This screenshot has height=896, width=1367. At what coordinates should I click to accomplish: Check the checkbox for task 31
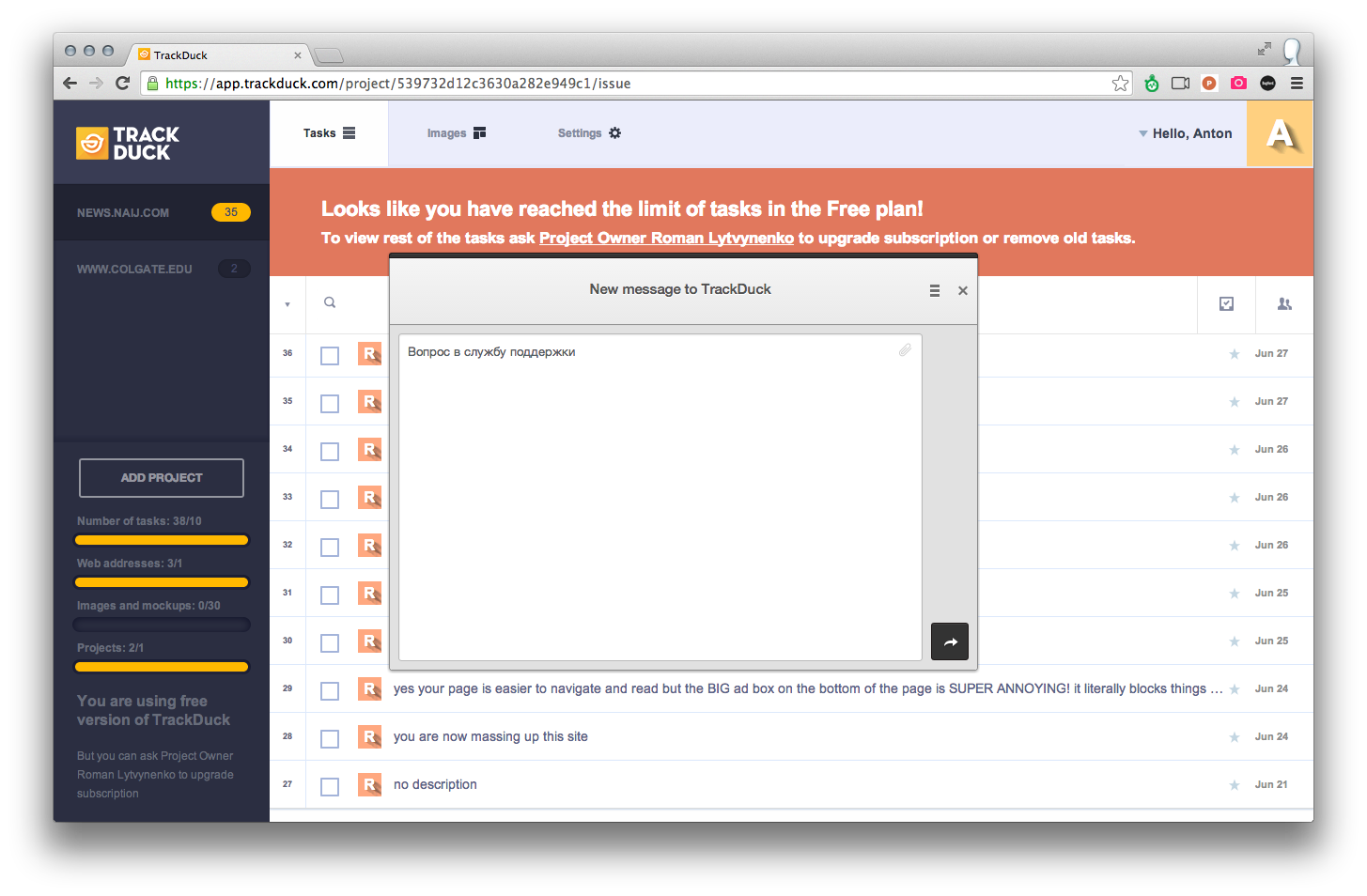click(330, 595)
